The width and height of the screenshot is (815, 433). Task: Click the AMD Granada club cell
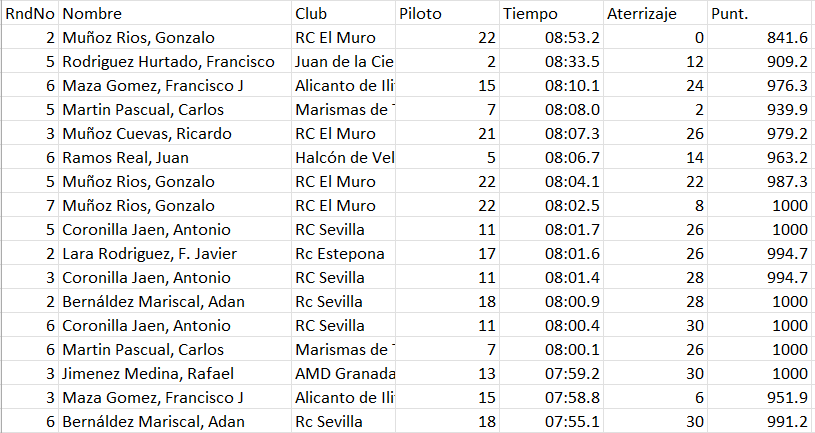click(343, 373)
